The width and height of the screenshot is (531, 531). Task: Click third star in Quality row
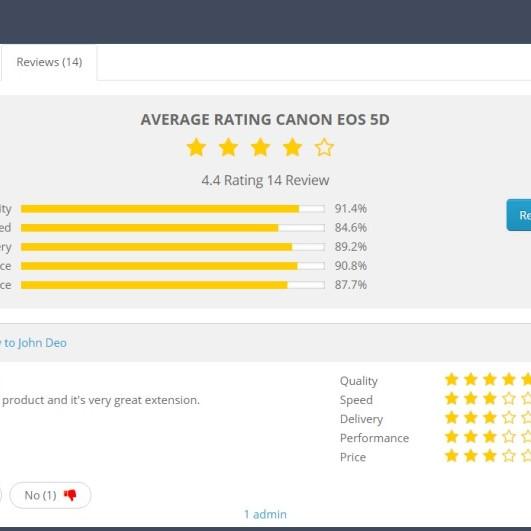490,380
